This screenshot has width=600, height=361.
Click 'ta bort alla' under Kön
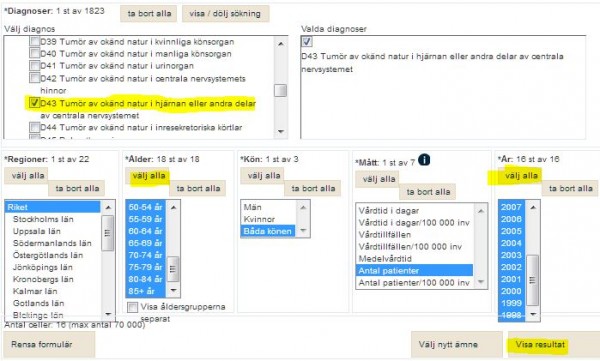pos(313,188)
